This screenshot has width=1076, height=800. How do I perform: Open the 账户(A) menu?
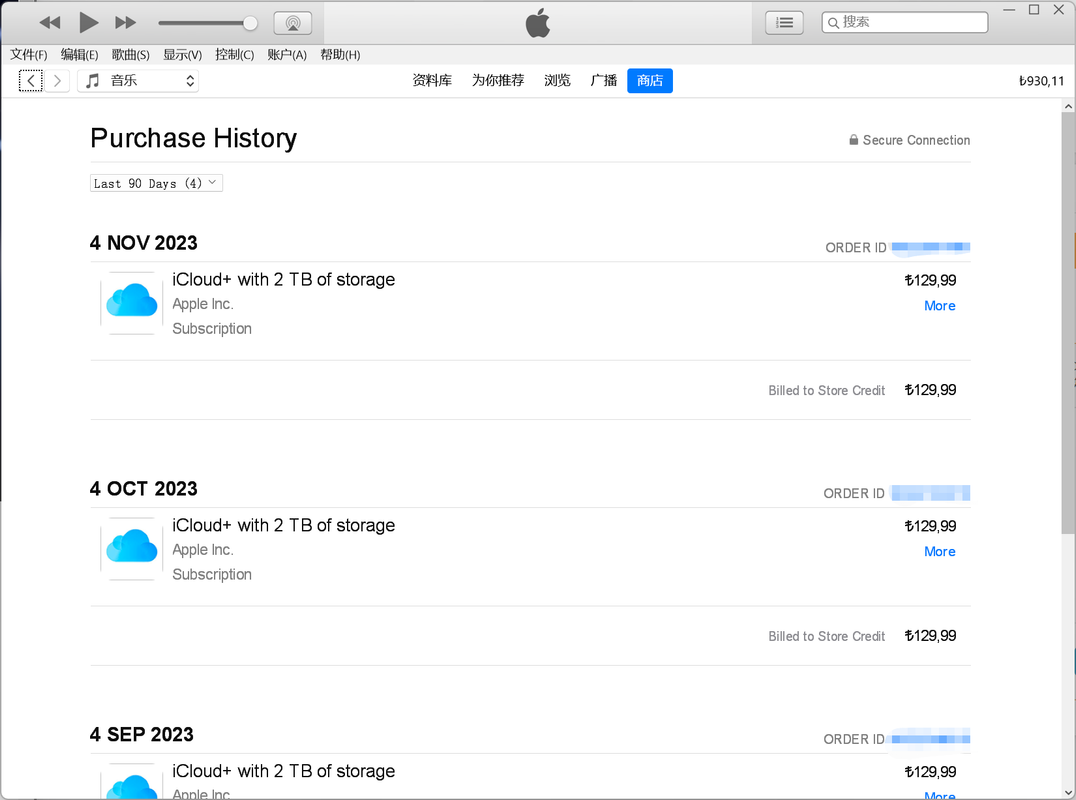point(287,55)
